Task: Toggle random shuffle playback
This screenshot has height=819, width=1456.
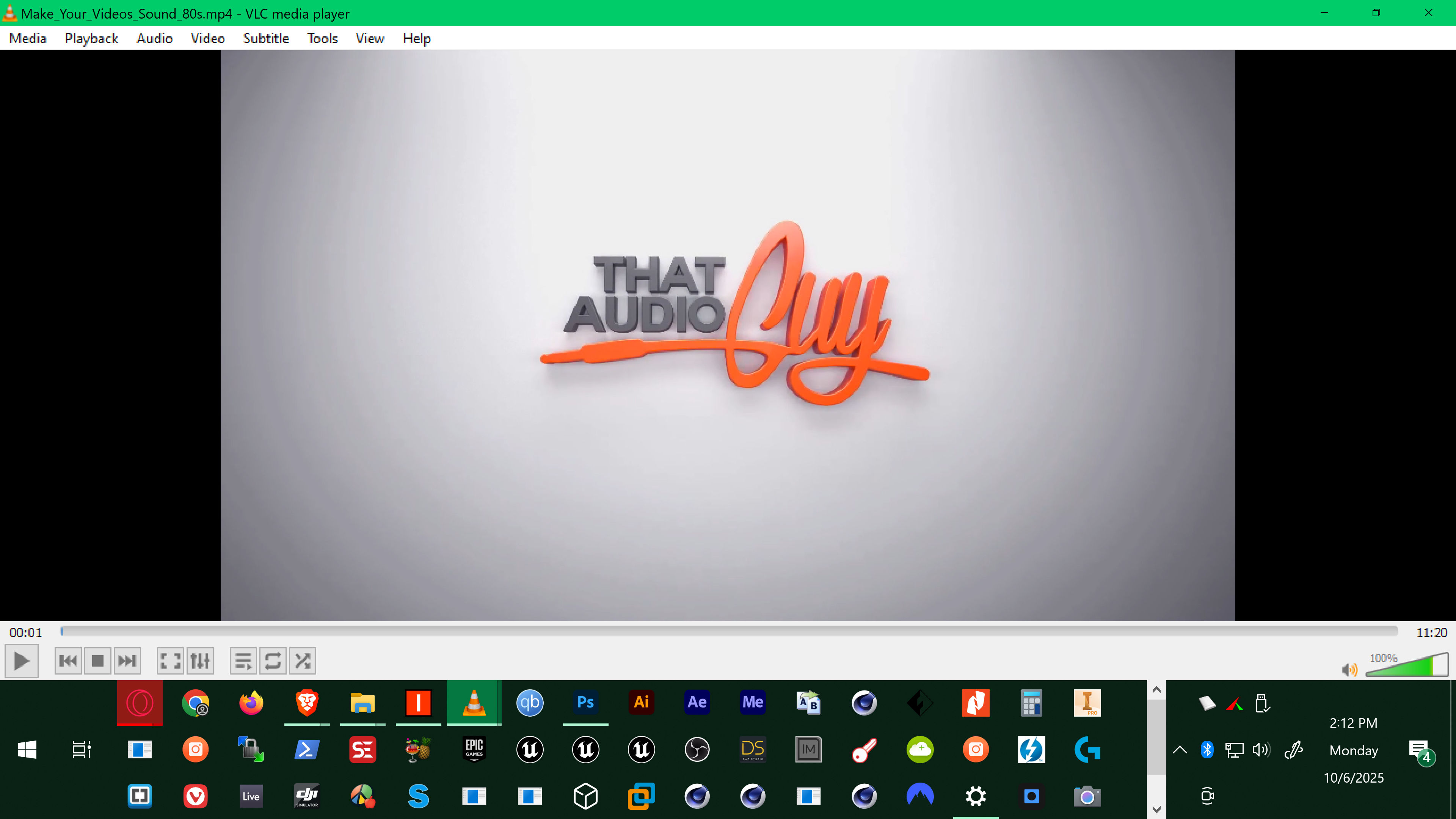Action: [x=303, y=661]
